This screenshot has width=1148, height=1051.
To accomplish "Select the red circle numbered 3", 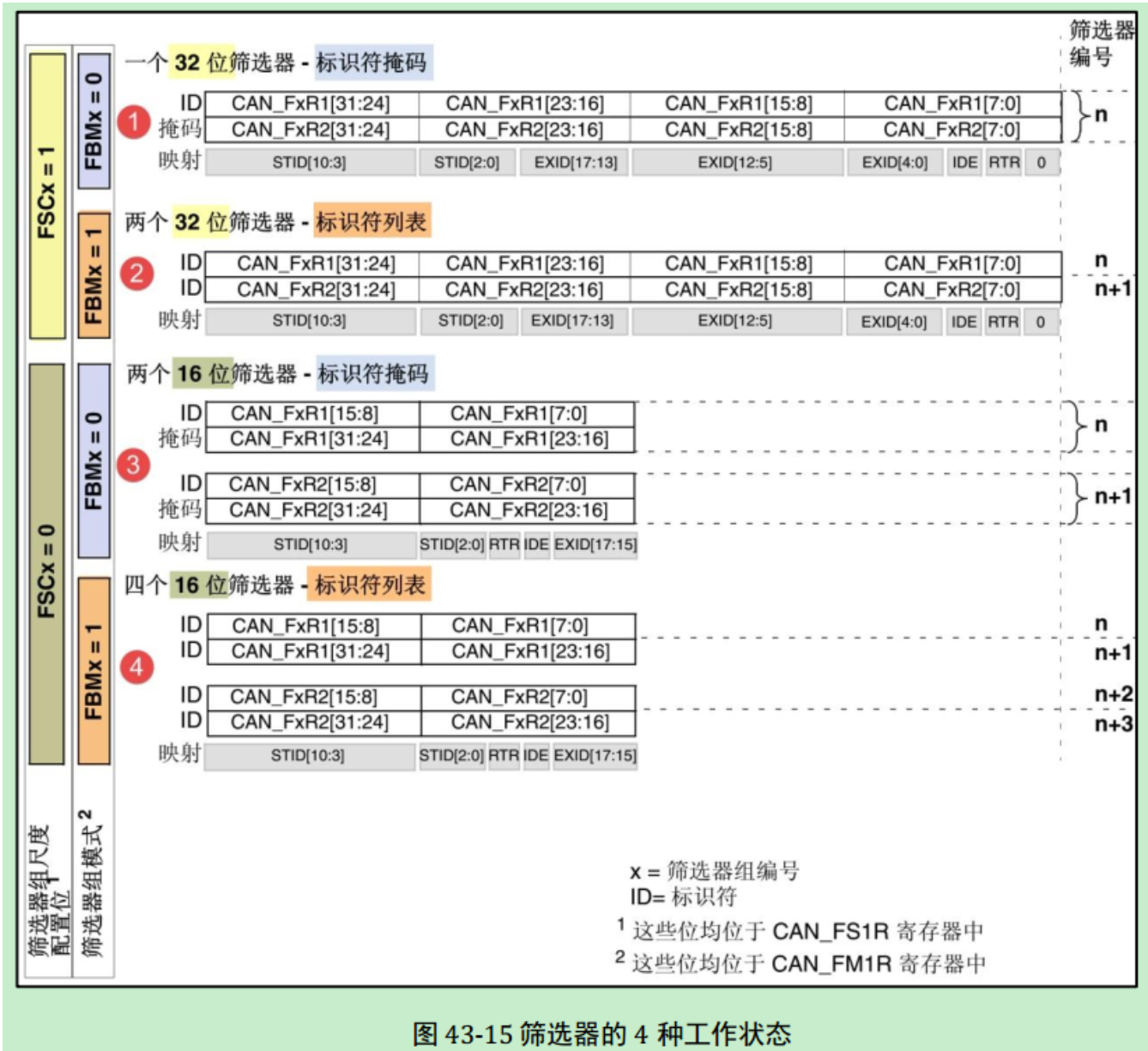I will coord(133,465).
